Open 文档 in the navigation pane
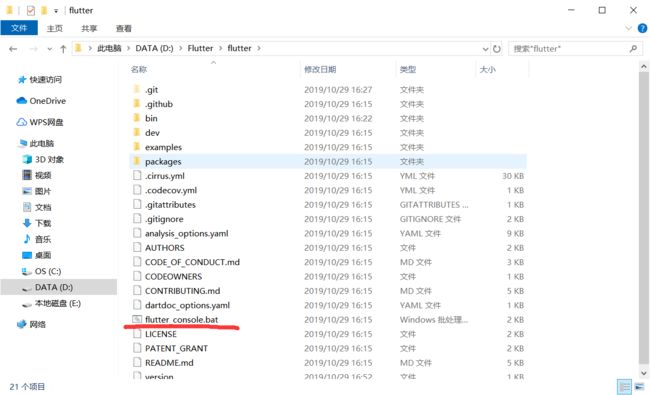This screenshot has width=650, height=395. click(x=43, y=207)
